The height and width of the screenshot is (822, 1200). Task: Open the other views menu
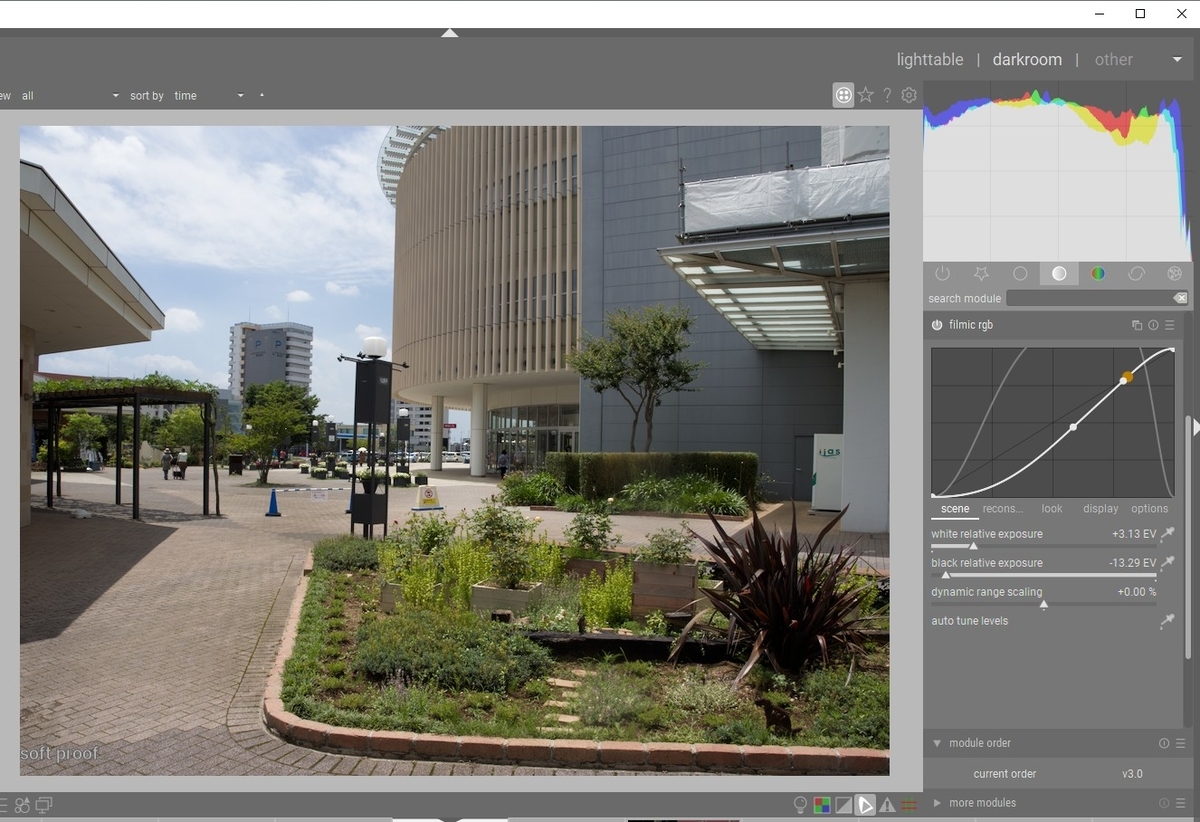(x=1114, y=60)
